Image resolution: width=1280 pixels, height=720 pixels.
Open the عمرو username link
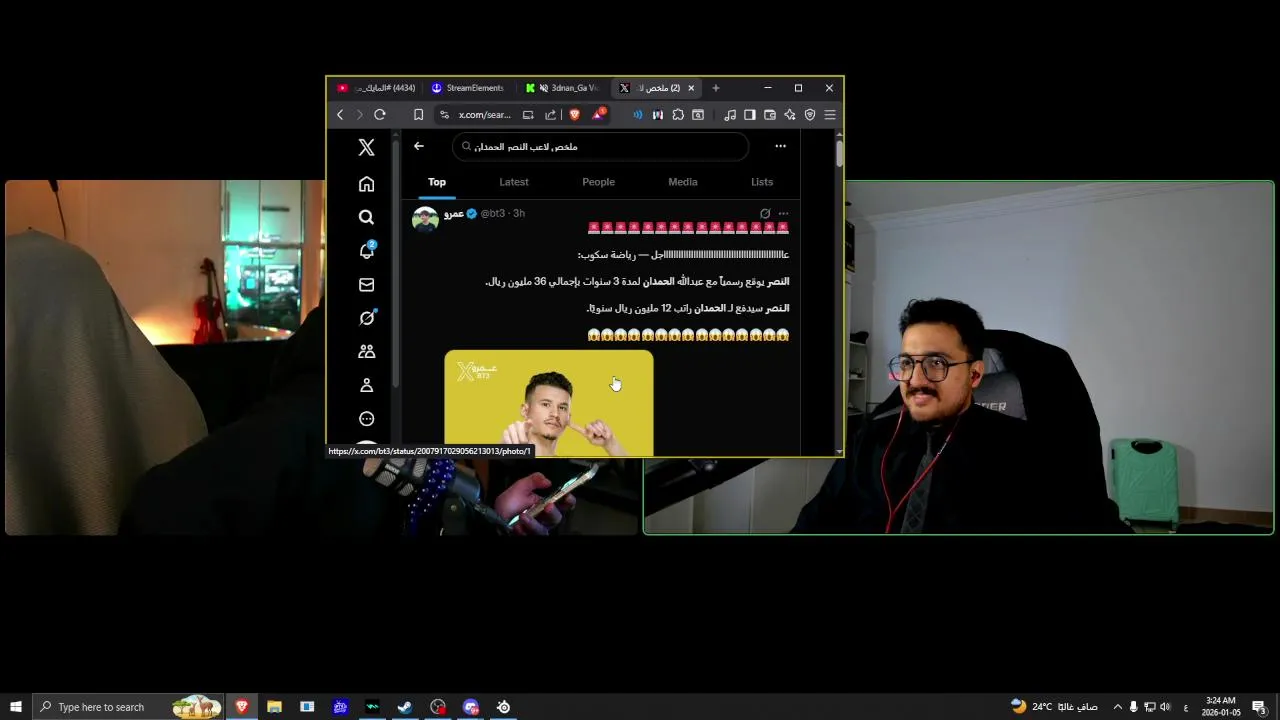click(454, 213)
